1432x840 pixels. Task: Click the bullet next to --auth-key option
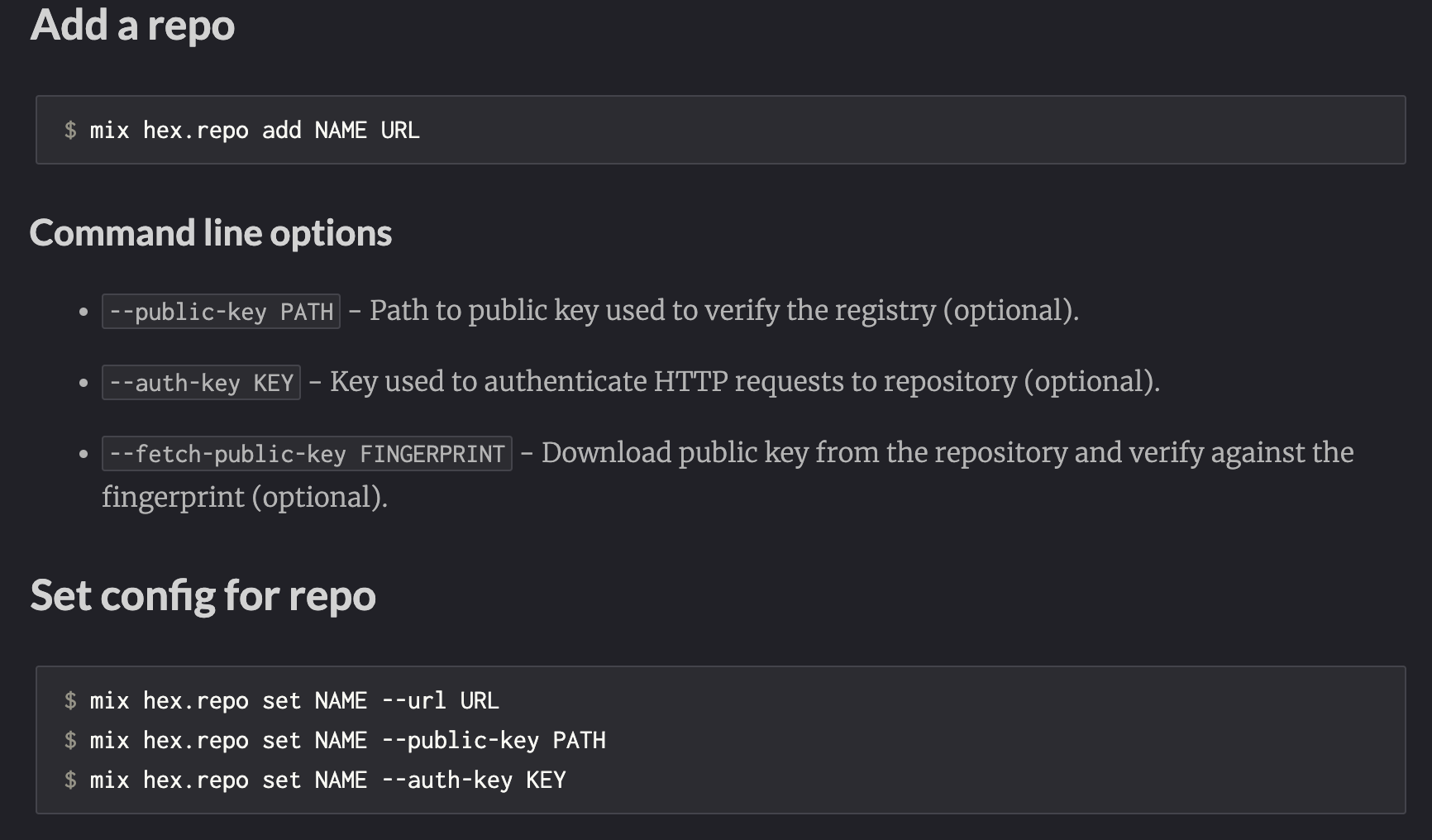pos(82,384)
